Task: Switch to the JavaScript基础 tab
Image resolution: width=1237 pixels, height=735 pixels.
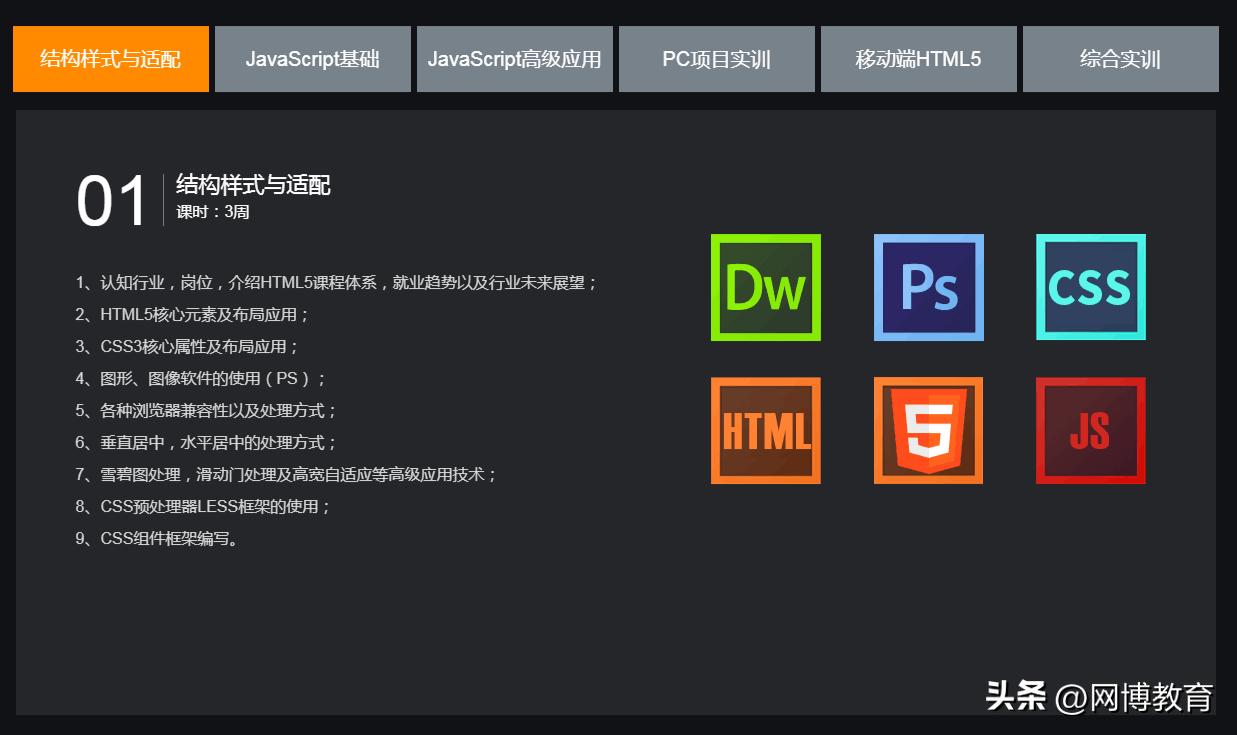Action: click(312, 59)
